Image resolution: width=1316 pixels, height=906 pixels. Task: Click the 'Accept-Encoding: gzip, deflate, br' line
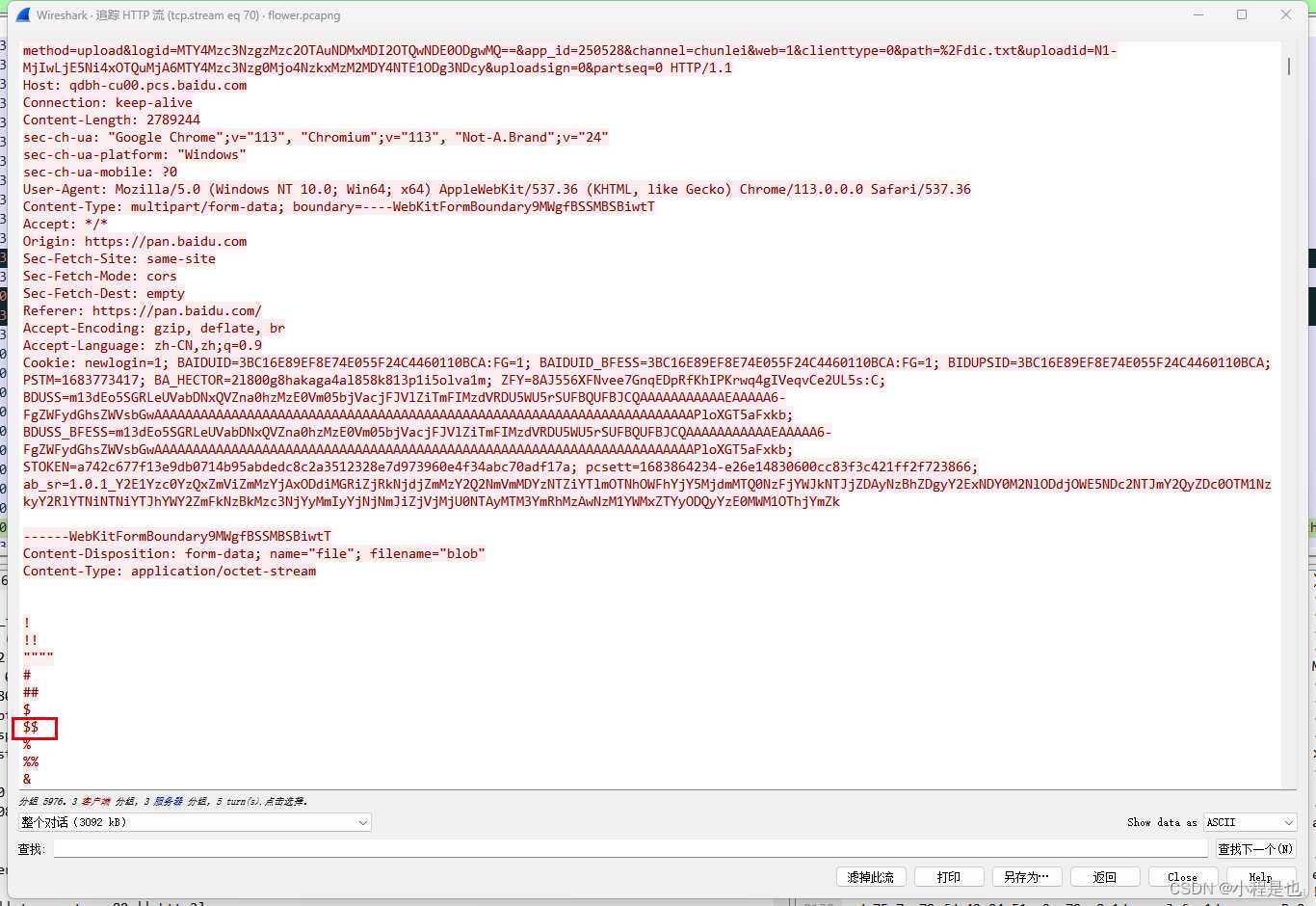click(154, 328)
